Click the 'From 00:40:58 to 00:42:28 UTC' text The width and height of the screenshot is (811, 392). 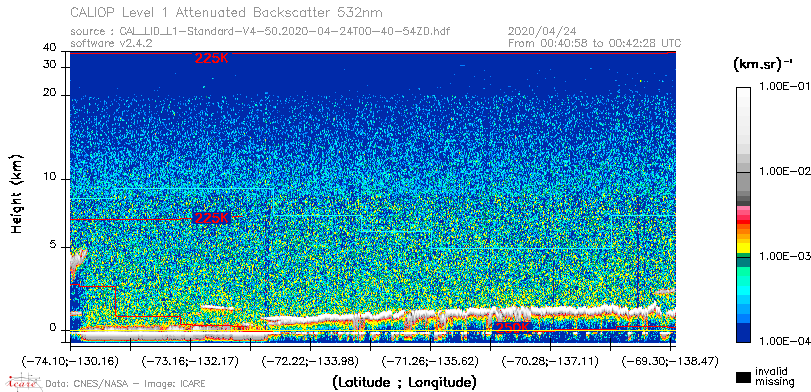[x=595, y=43]
